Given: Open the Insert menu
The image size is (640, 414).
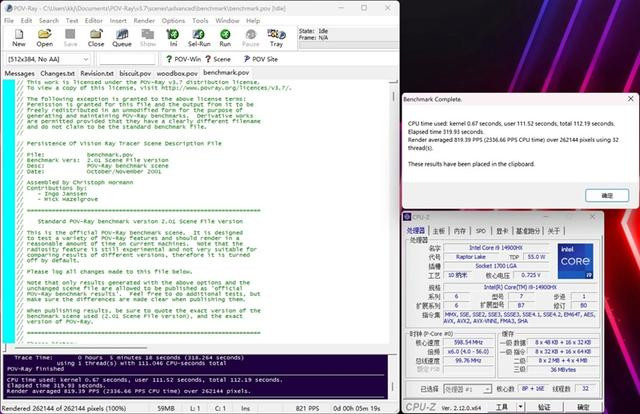Looking at the screenshot, I should pyautogui.click(x=118, y=20).
